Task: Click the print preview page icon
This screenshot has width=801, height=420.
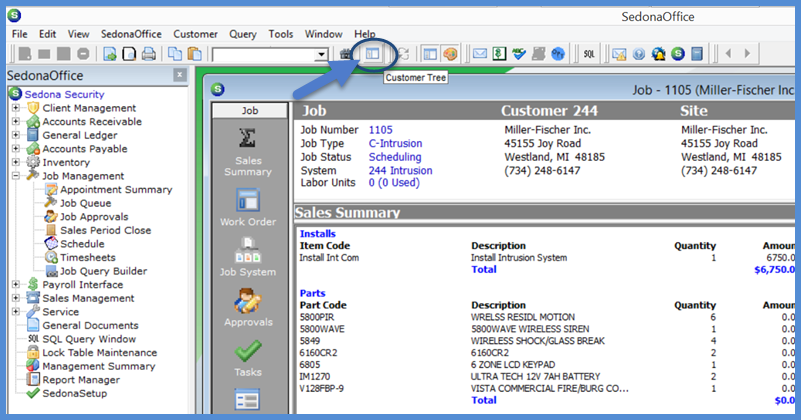Action: point(129,54)
